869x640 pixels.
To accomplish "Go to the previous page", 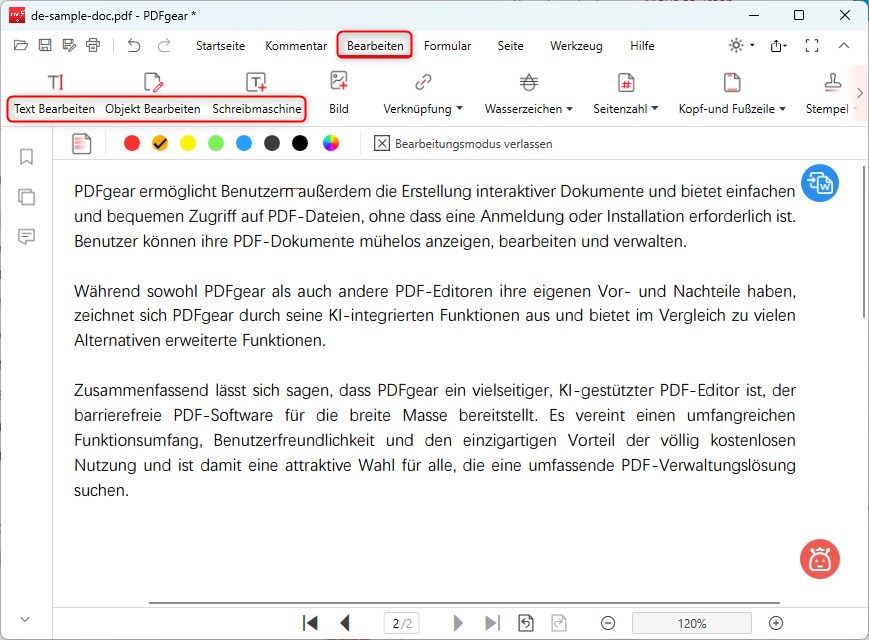I will click(x=345, y=623).
